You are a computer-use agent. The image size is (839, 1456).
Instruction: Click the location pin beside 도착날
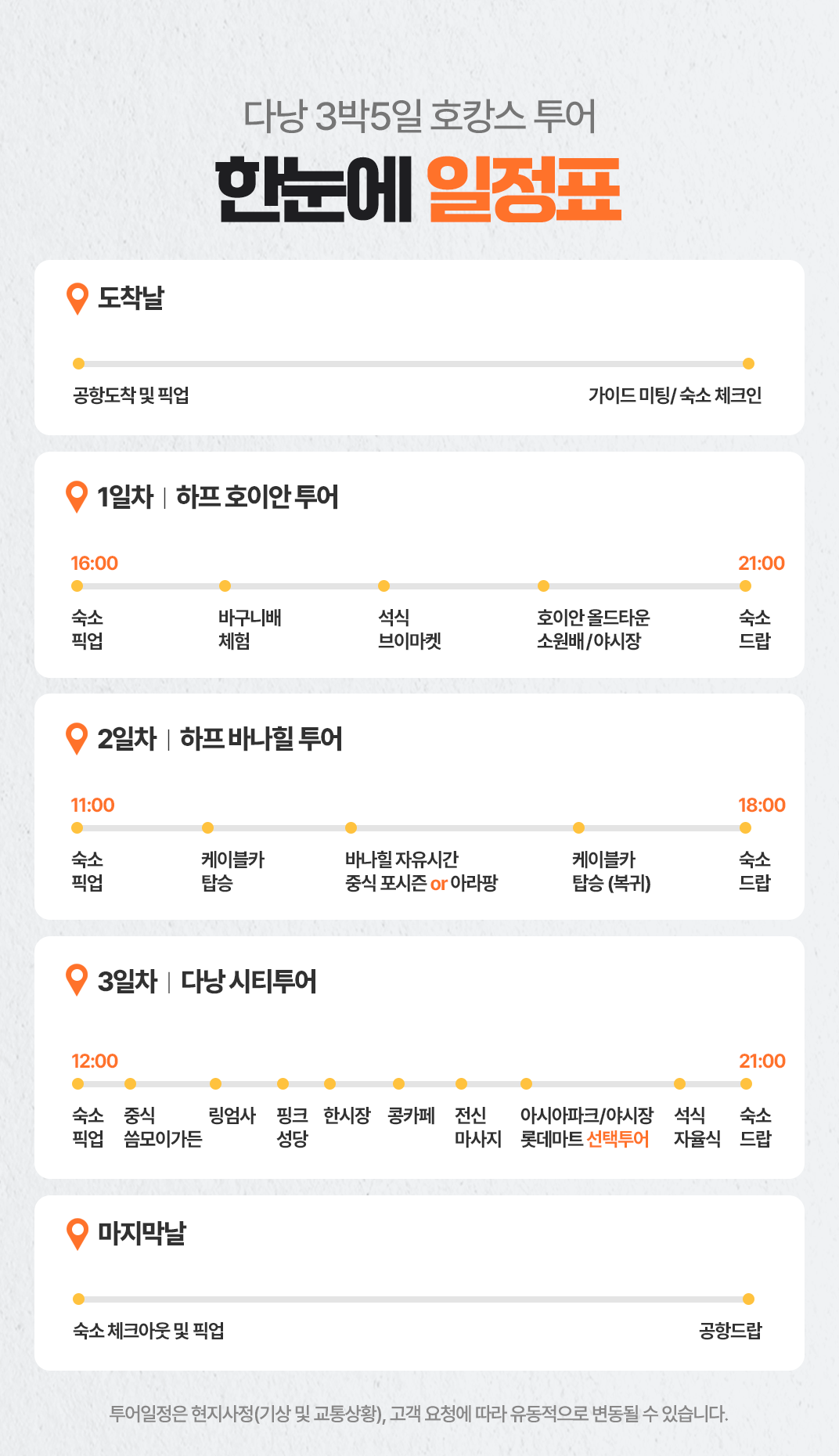point(77,298)
